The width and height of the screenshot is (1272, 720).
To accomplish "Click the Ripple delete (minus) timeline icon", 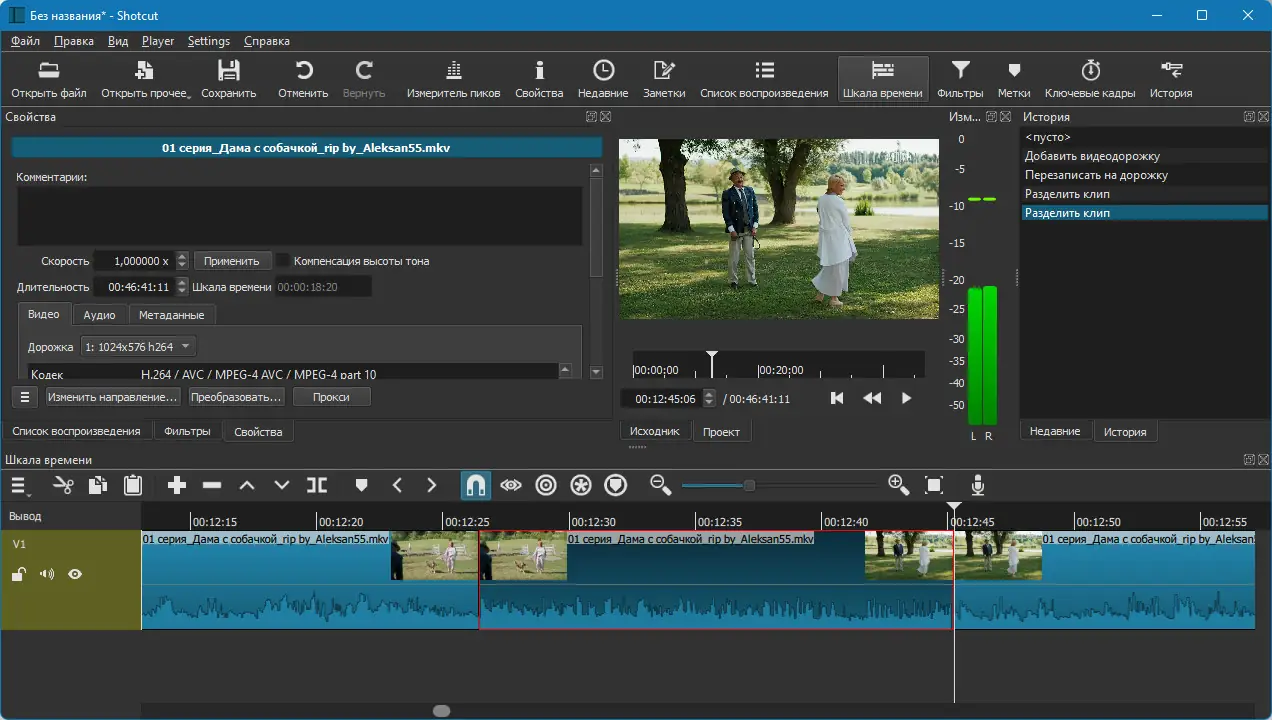I will click(212, 485).
